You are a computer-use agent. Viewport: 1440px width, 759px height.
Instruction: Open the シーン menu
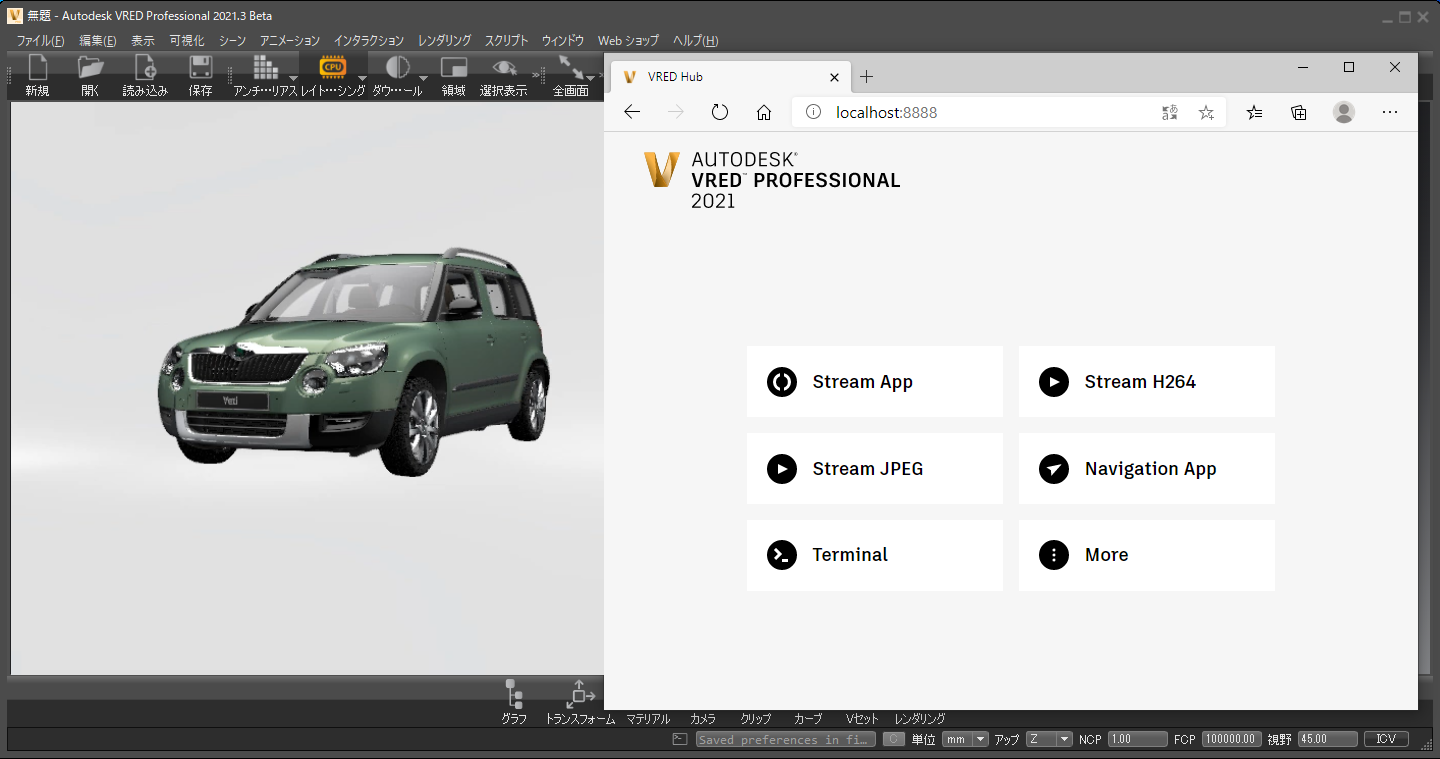click(232, 41)
